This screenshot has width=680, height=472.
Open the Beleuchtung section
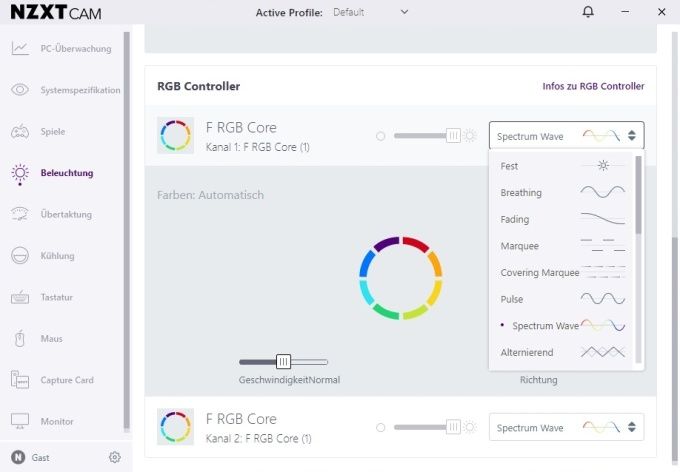[67, 173]
